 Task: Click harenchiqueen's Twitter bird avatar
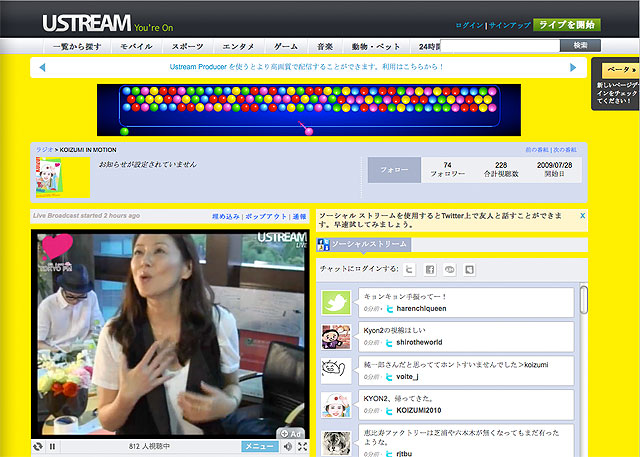(336, 302)
